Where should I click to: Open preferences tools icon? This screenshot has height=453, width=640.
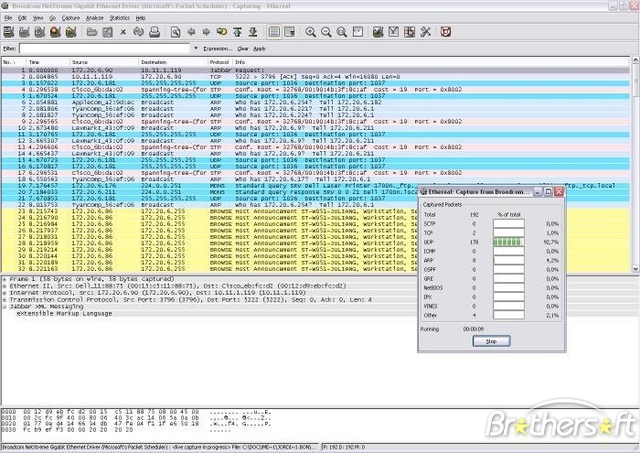(425, 32)
